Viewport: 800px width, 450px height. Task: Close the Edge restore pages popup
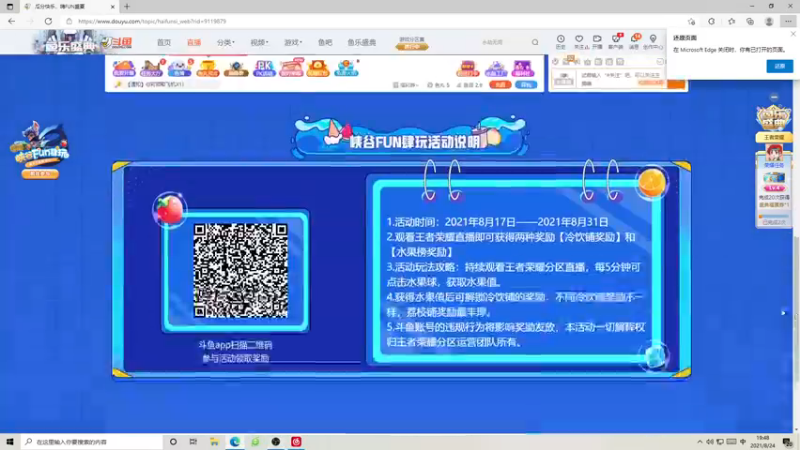(793, 34)
